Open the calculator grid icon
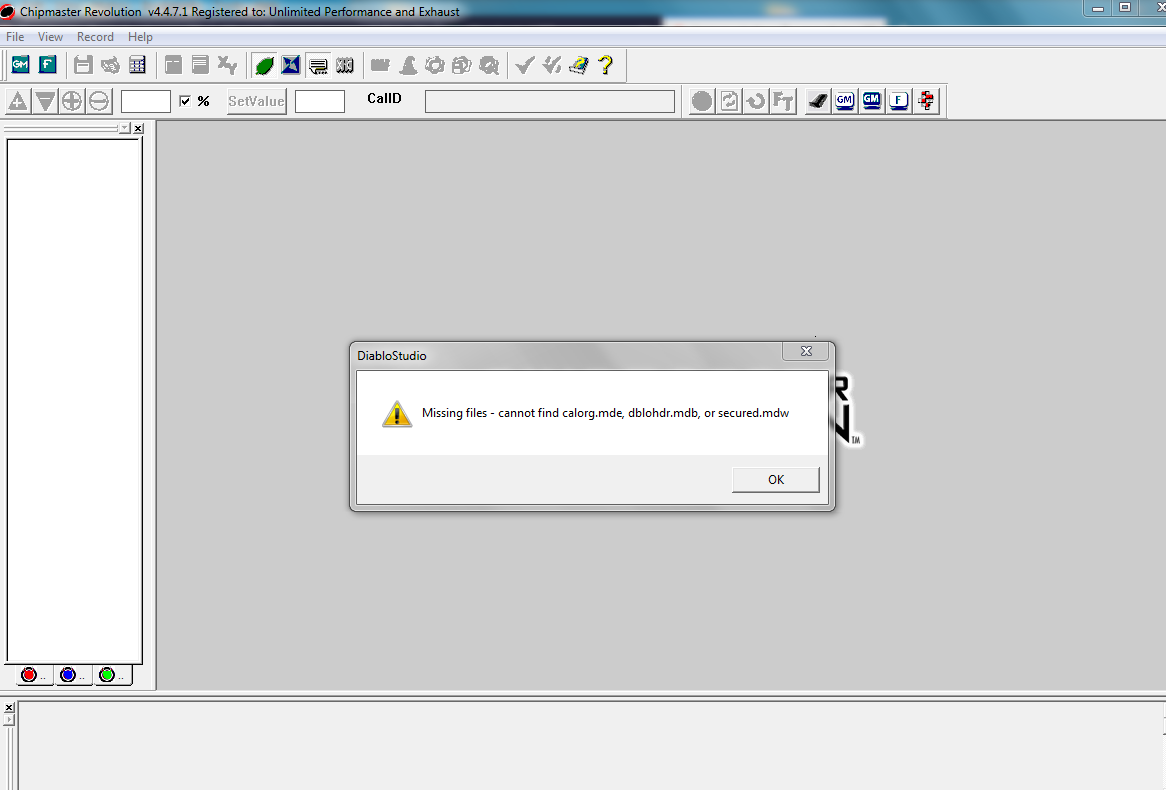This screenshot has height=790, width=1166. [138, 65]
